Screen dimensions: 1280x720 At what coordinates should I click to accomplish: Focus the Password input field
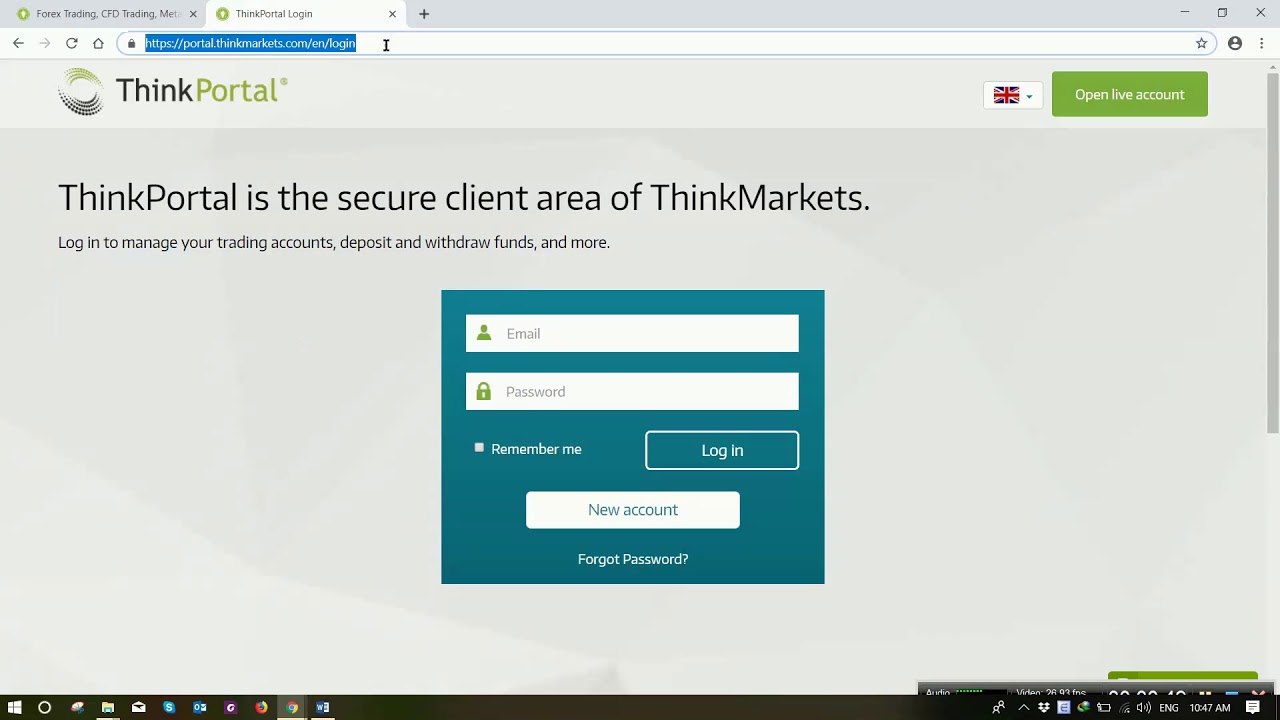click(632, 391)
